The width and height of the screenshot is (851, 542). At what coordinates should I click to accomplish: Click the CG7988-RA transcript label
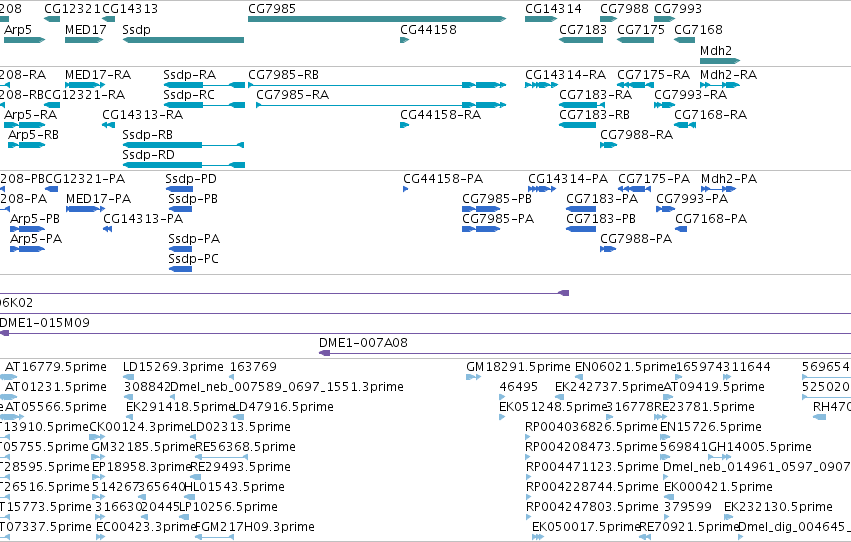(637, 135)
